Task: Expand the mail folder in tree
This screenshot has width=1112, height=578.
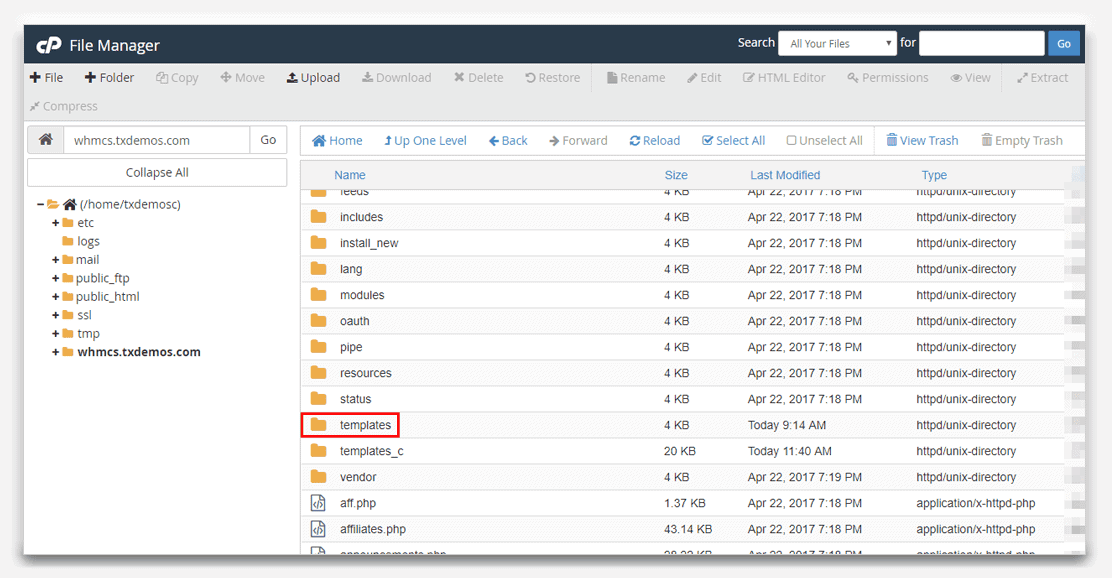Action: [56, 260]
